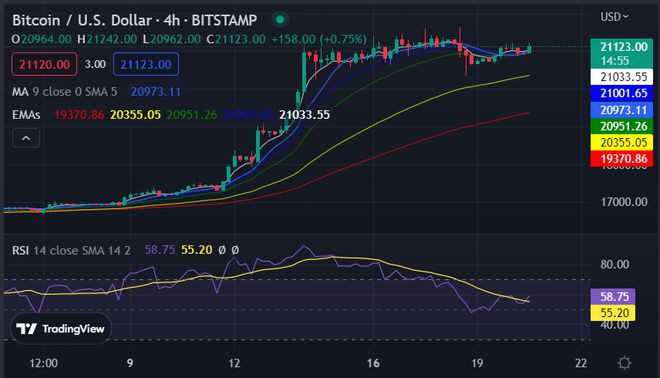Click the red sell price 21120.00 button

44,64
